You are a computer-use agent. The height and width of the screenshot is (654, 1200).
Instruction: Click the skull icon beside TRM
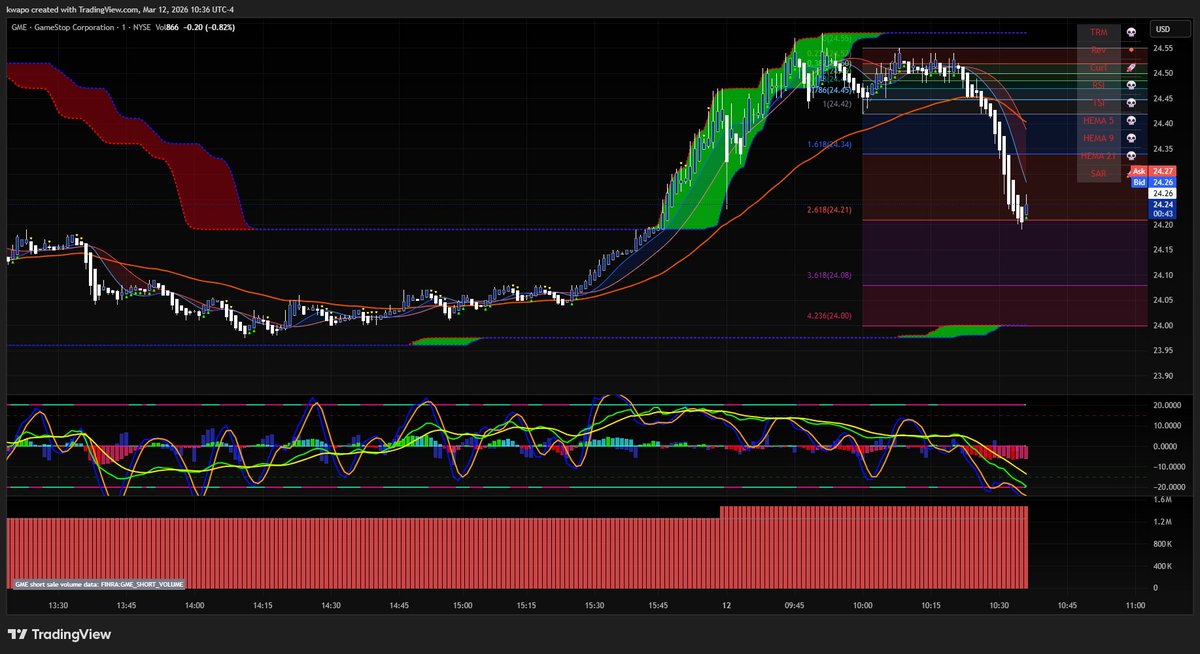1131,34
